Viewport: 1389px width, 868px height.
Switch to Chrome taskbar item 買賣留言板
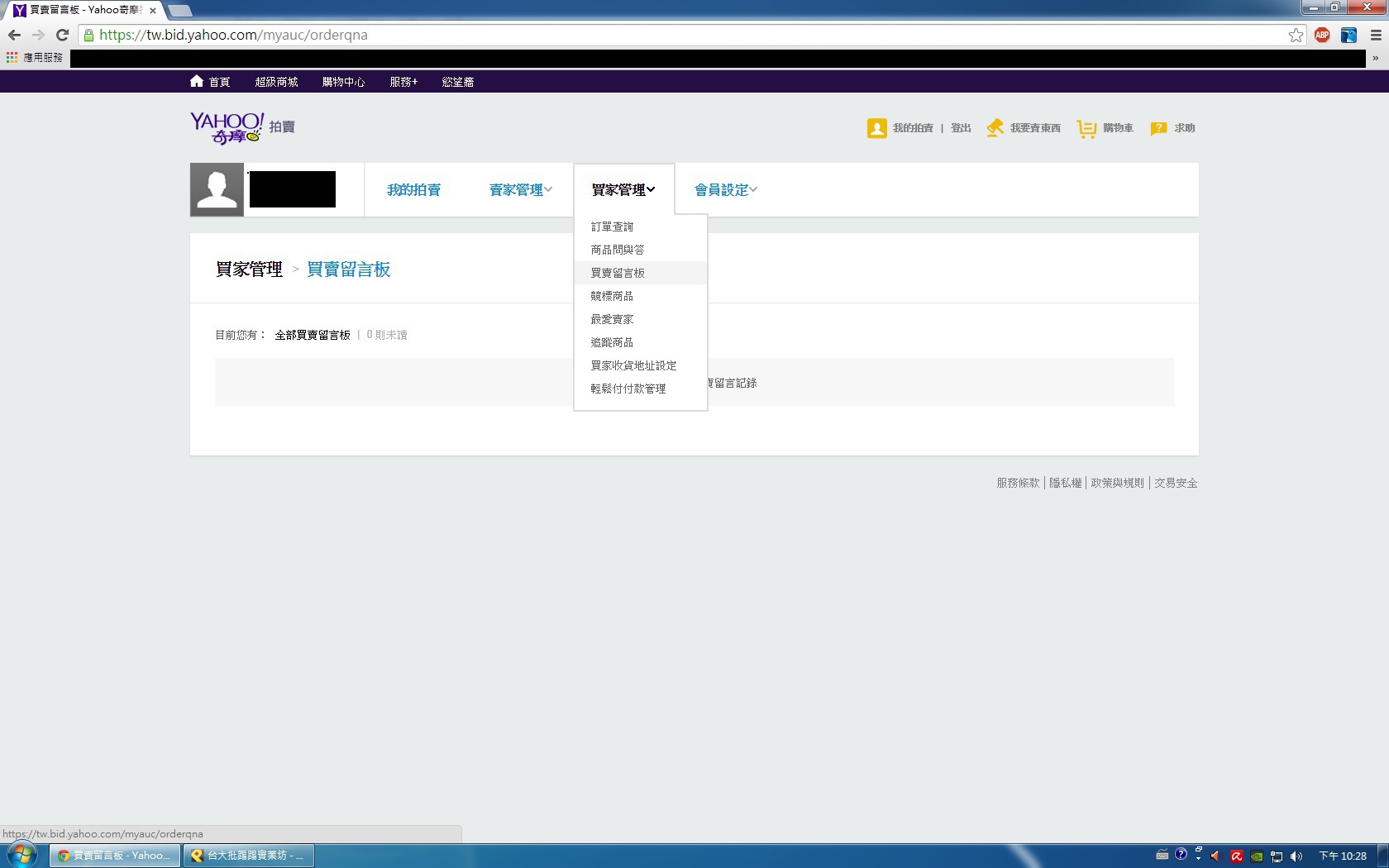115,856
